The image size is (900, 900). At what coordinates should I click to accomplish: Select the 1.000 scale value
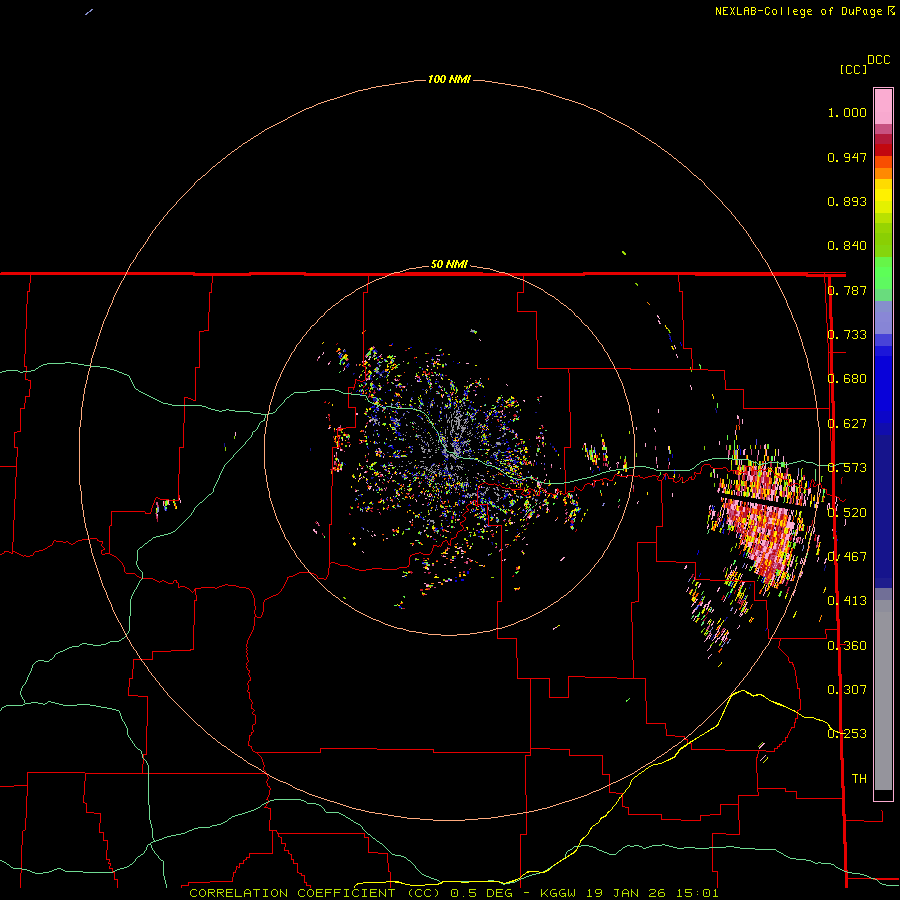[x=847, y=112]
